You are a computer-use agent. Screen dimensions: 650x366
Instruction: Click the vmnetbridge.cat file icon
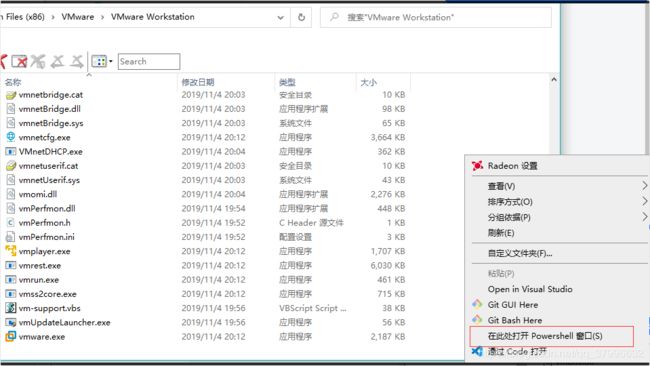pyautogui.click(x=11, y=95)
